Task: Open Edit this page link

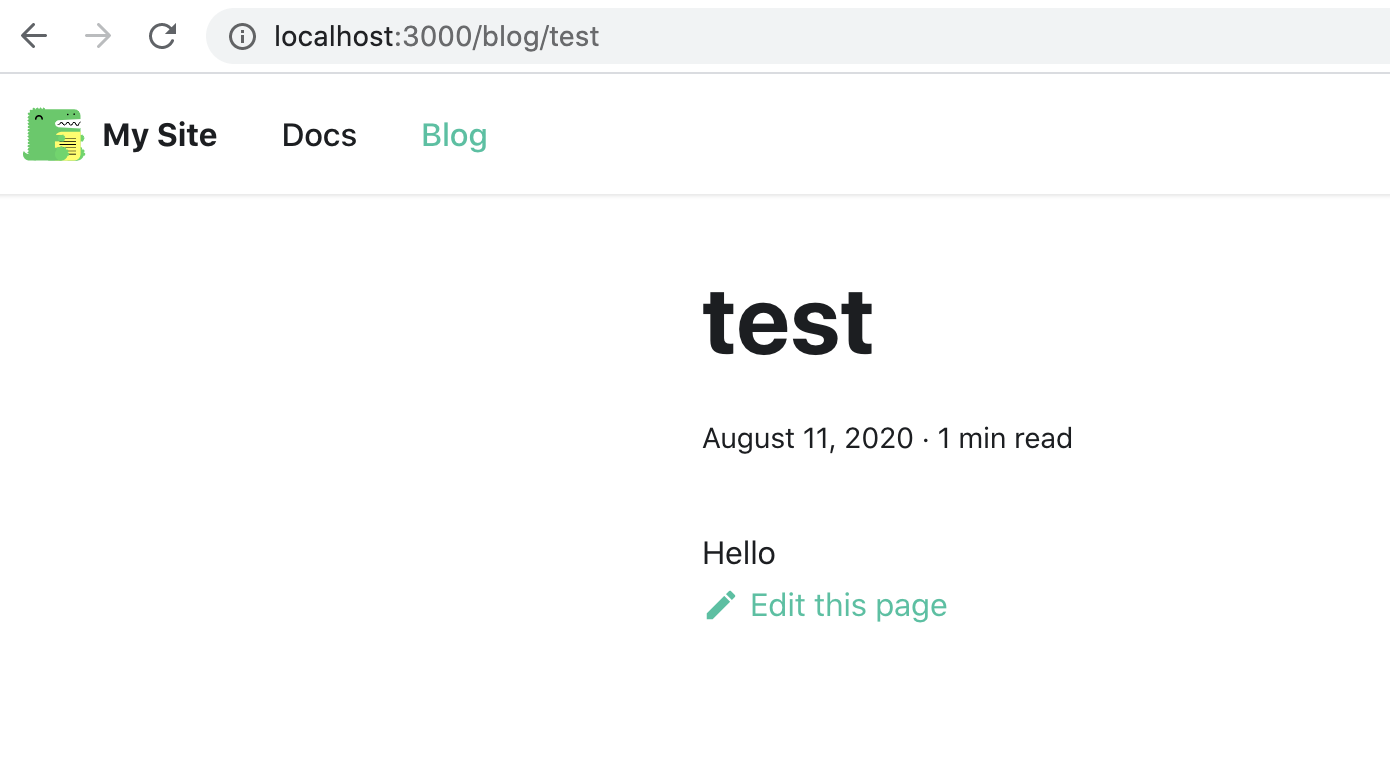Action: 847,604
